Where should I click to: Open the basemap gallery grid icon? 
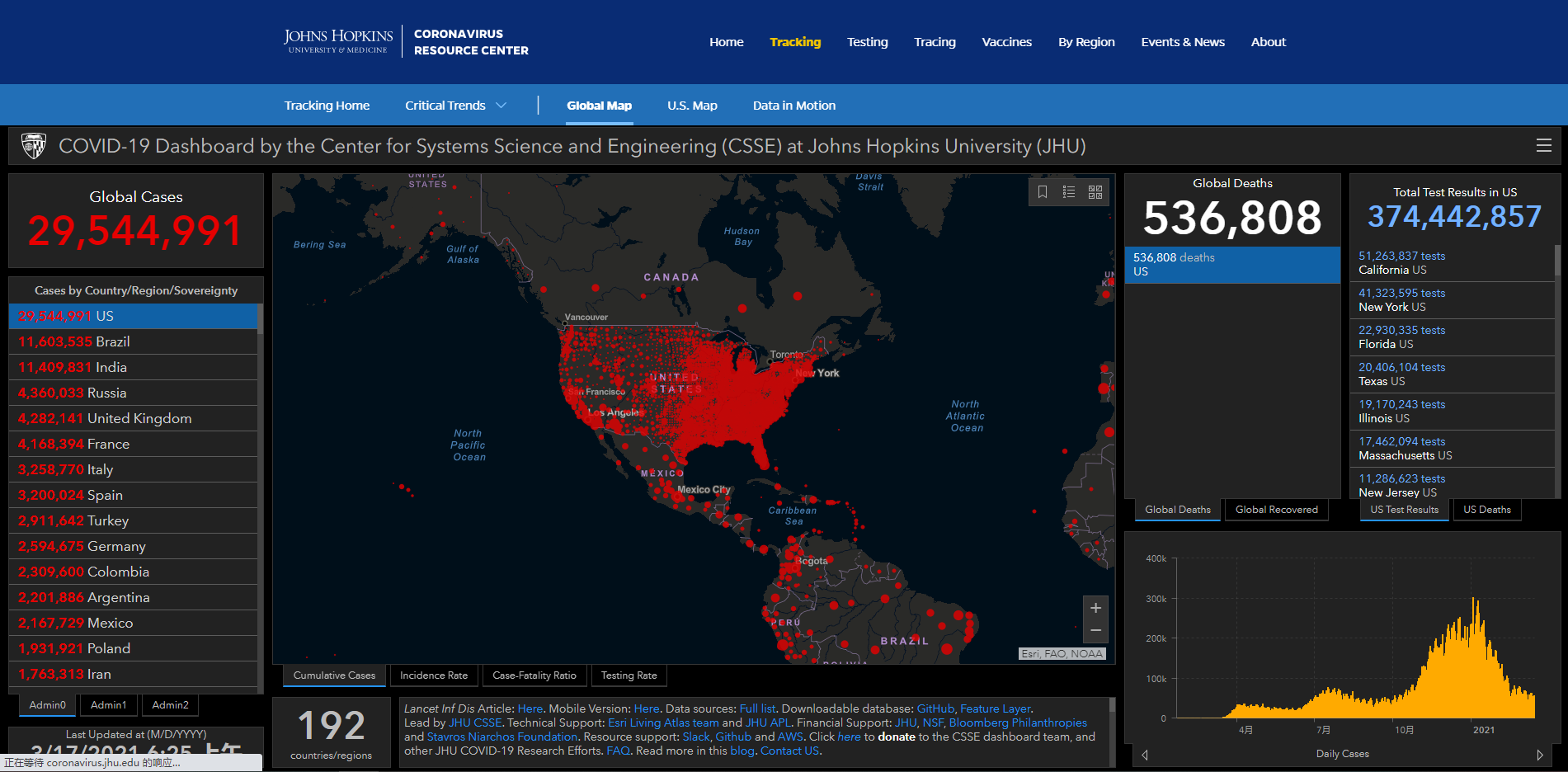[1095, 192]
